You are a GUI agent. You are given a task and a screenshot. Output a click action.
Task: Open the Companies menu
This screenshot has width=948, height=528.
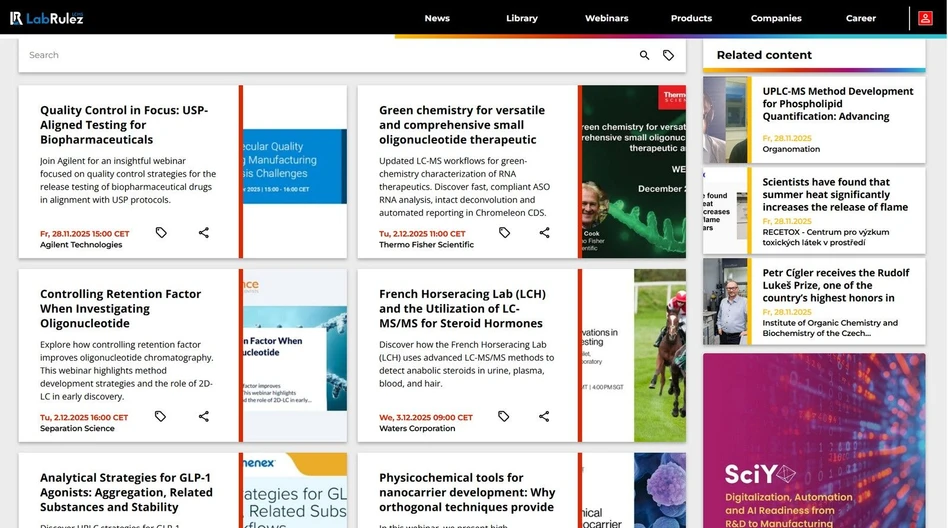pyautogui.click(x=776, y=18)
